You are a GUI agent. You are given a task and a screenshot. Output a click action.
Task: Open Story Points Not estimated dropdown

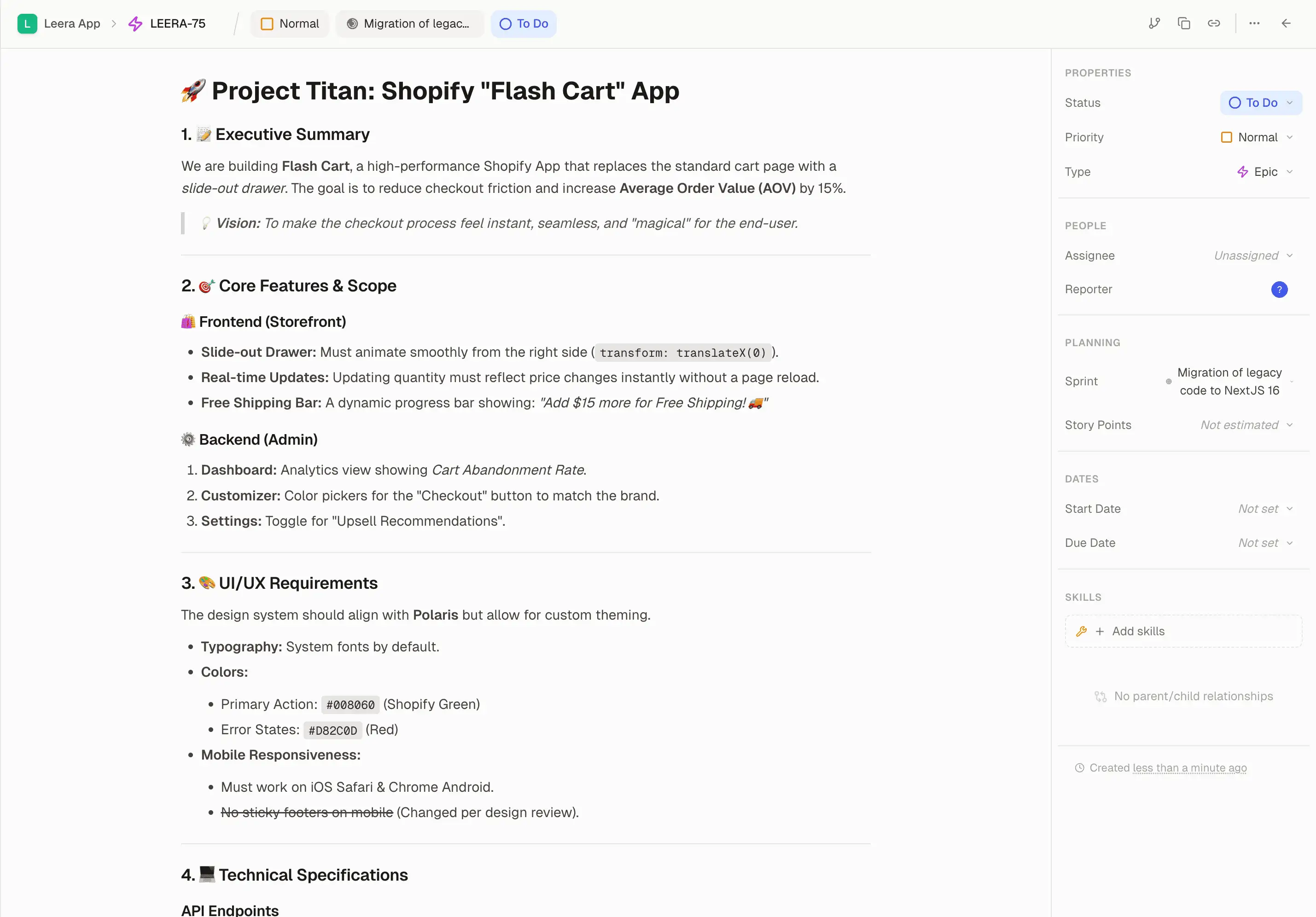[x=1246, y=425]
